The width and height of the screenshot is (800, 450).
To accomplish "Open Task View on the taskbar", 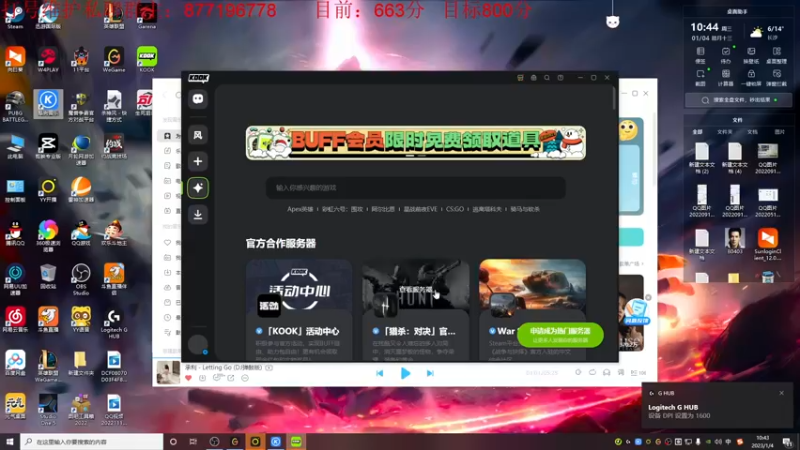I will 193,442.
